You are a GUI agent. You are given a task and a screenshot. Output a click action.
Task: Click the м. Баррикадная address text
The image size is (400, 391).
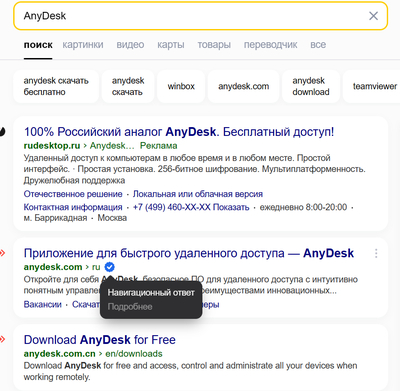click(x=55, y=218)
